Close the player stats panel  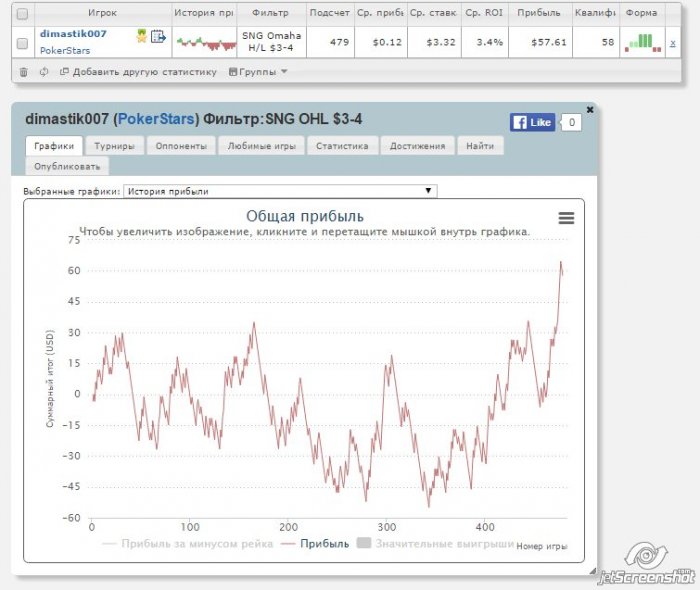[590, 109]
